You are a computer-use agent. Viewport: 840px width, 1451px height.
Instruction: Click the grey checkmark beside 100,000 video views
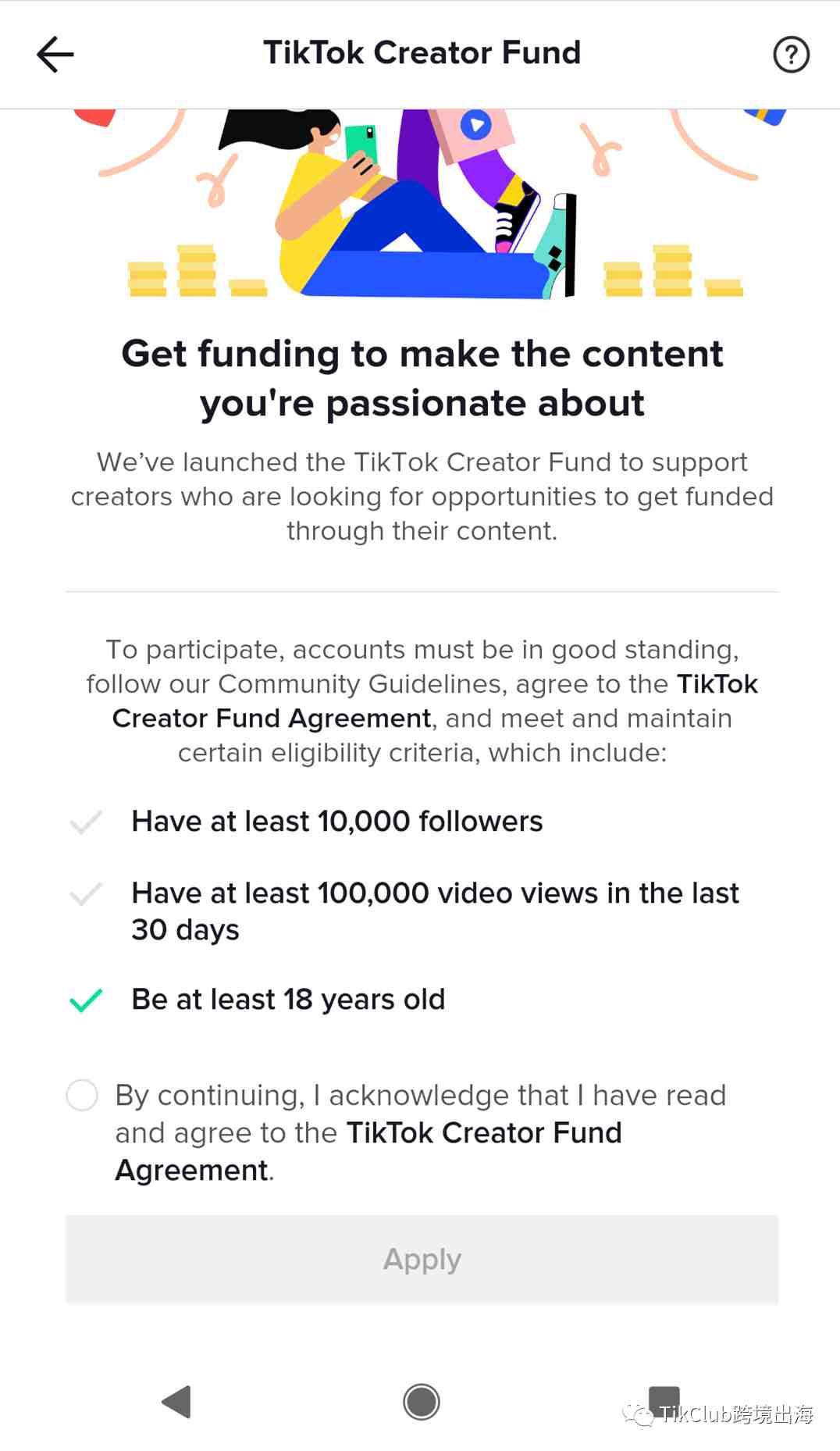tap(86, 893)
